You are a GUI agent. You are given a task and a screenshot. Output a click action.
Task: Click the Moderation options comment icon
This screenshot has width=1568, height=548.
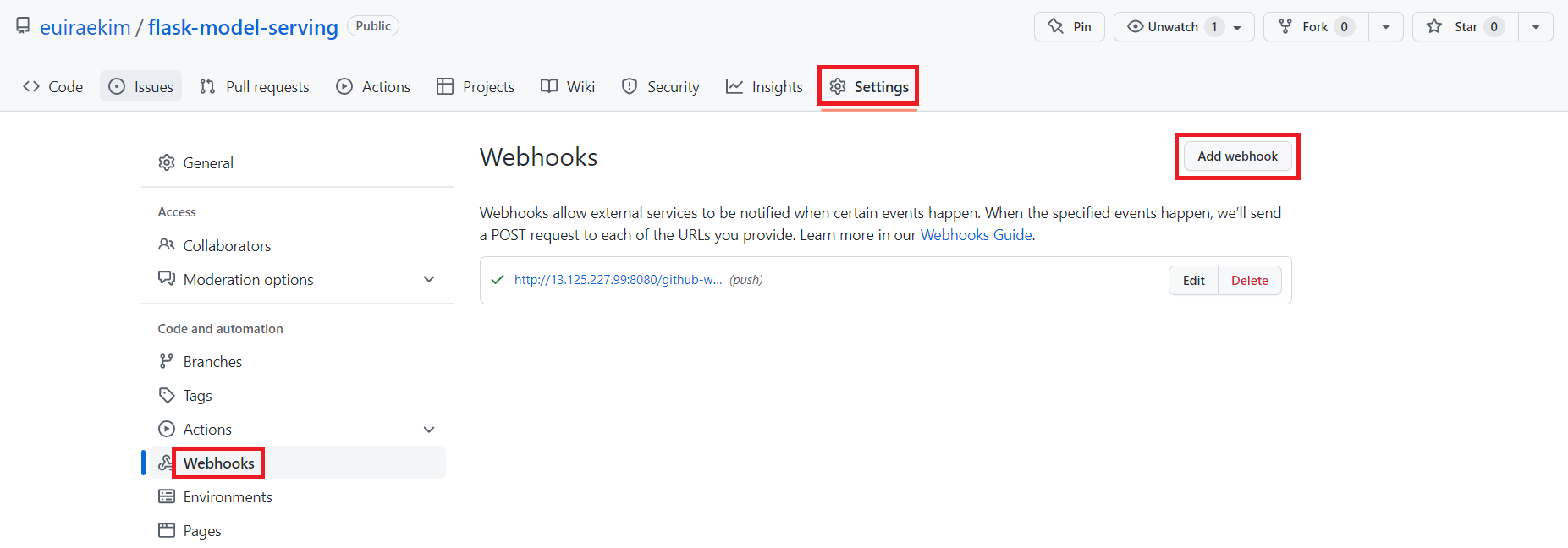coord(167,279)
